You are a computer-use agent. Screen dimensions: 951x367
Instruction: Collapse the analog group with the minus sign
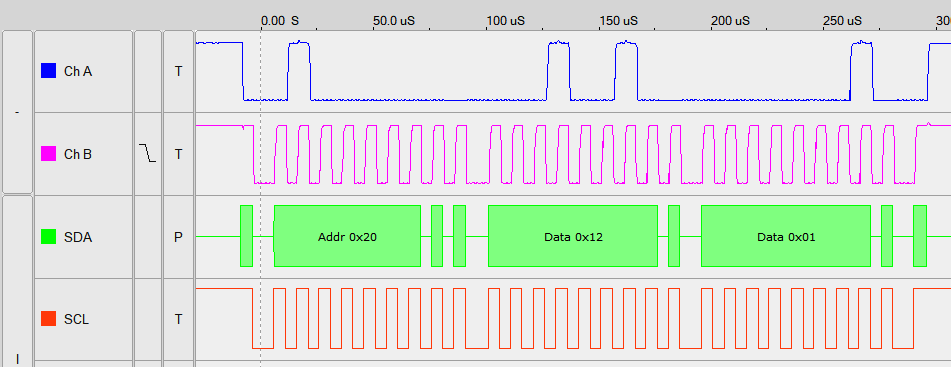coord(17,112)
